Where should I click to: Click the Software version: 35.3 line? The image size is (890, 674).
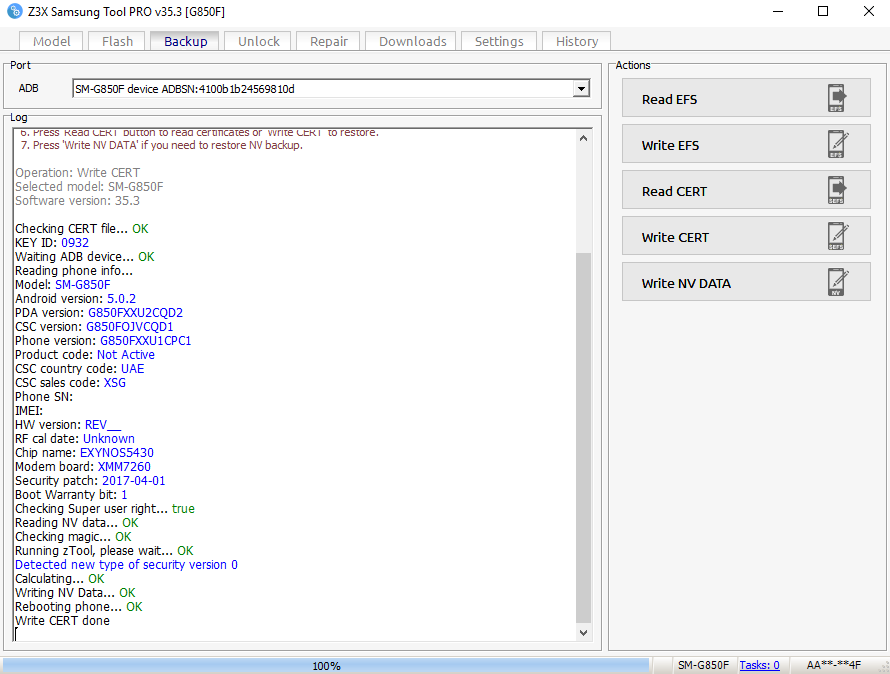pyautogui.click(x=77, y=201)
